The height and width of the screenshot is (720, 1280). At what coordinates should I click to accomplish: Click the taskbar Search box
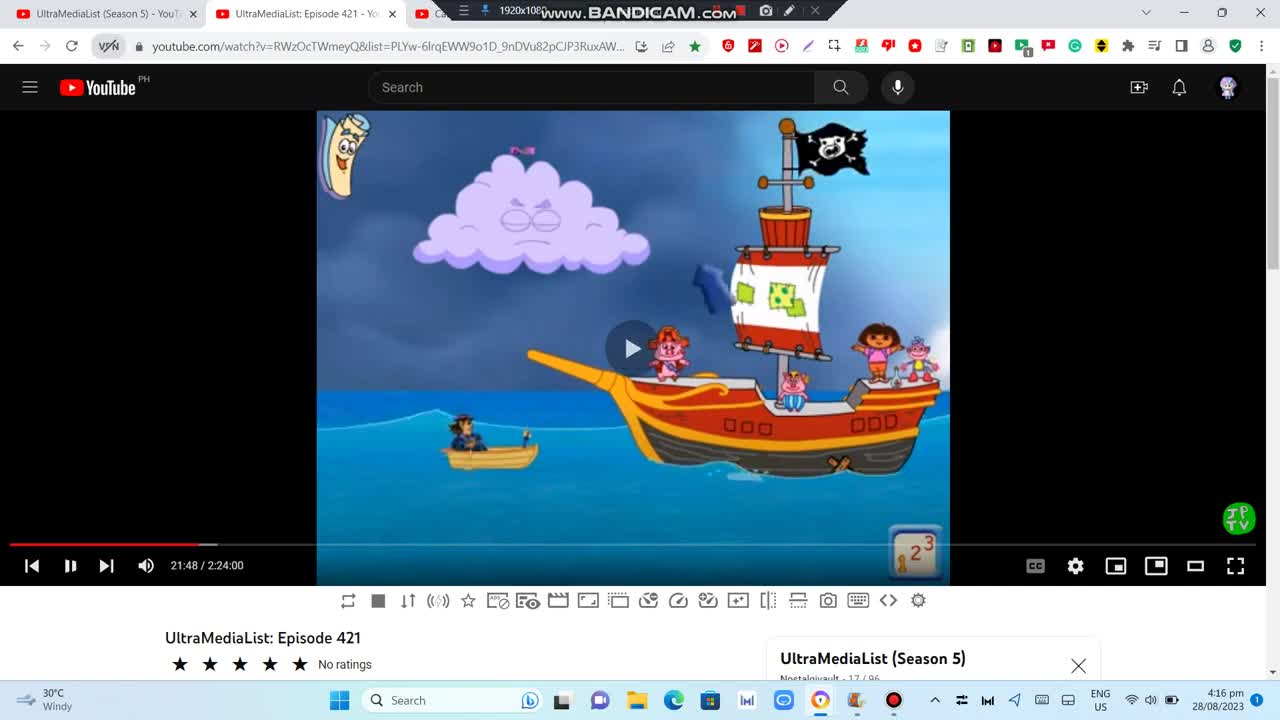point(451,700)
